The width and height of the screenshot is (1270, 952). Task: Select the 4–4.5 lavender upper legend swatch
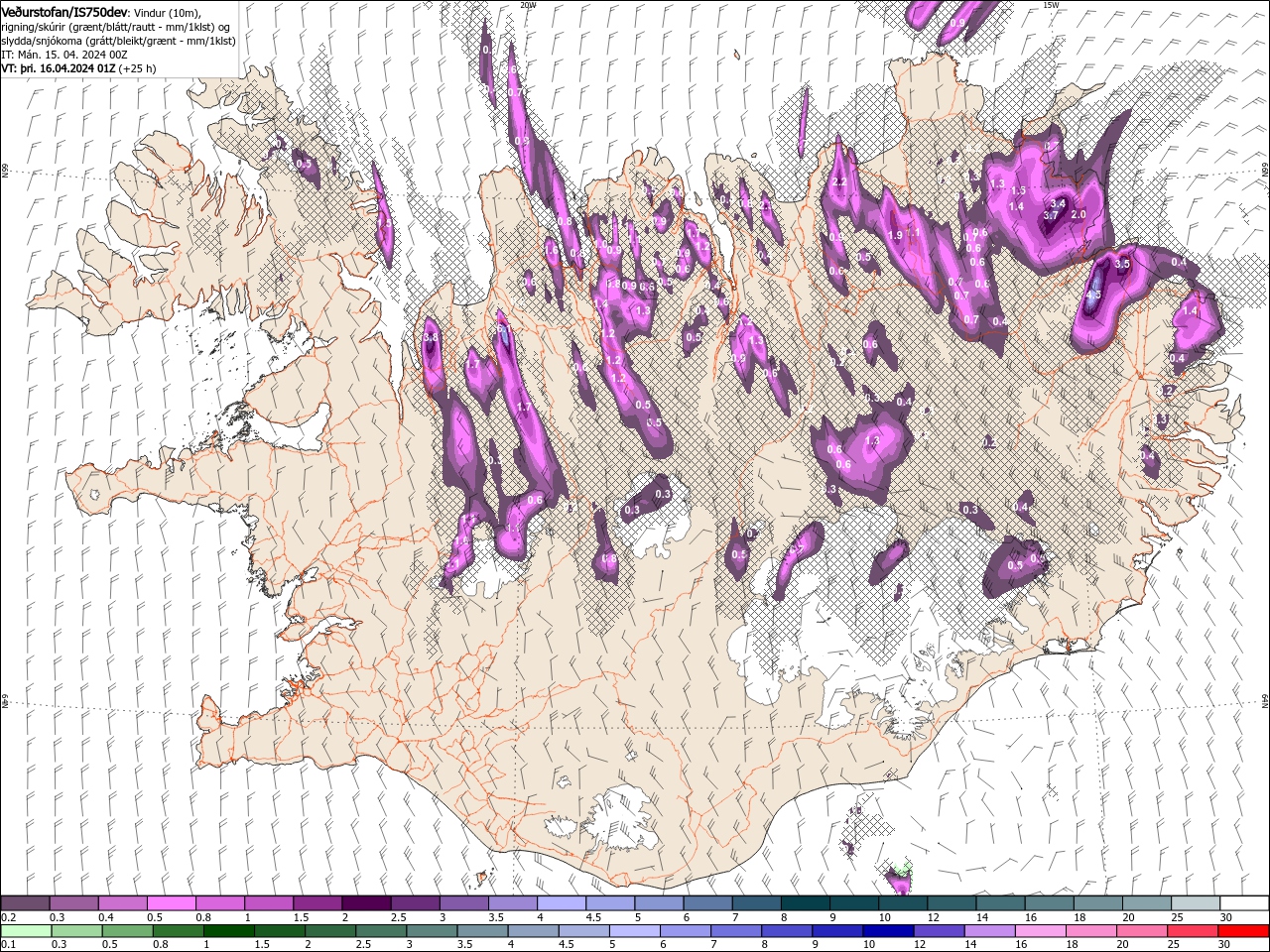561,903
